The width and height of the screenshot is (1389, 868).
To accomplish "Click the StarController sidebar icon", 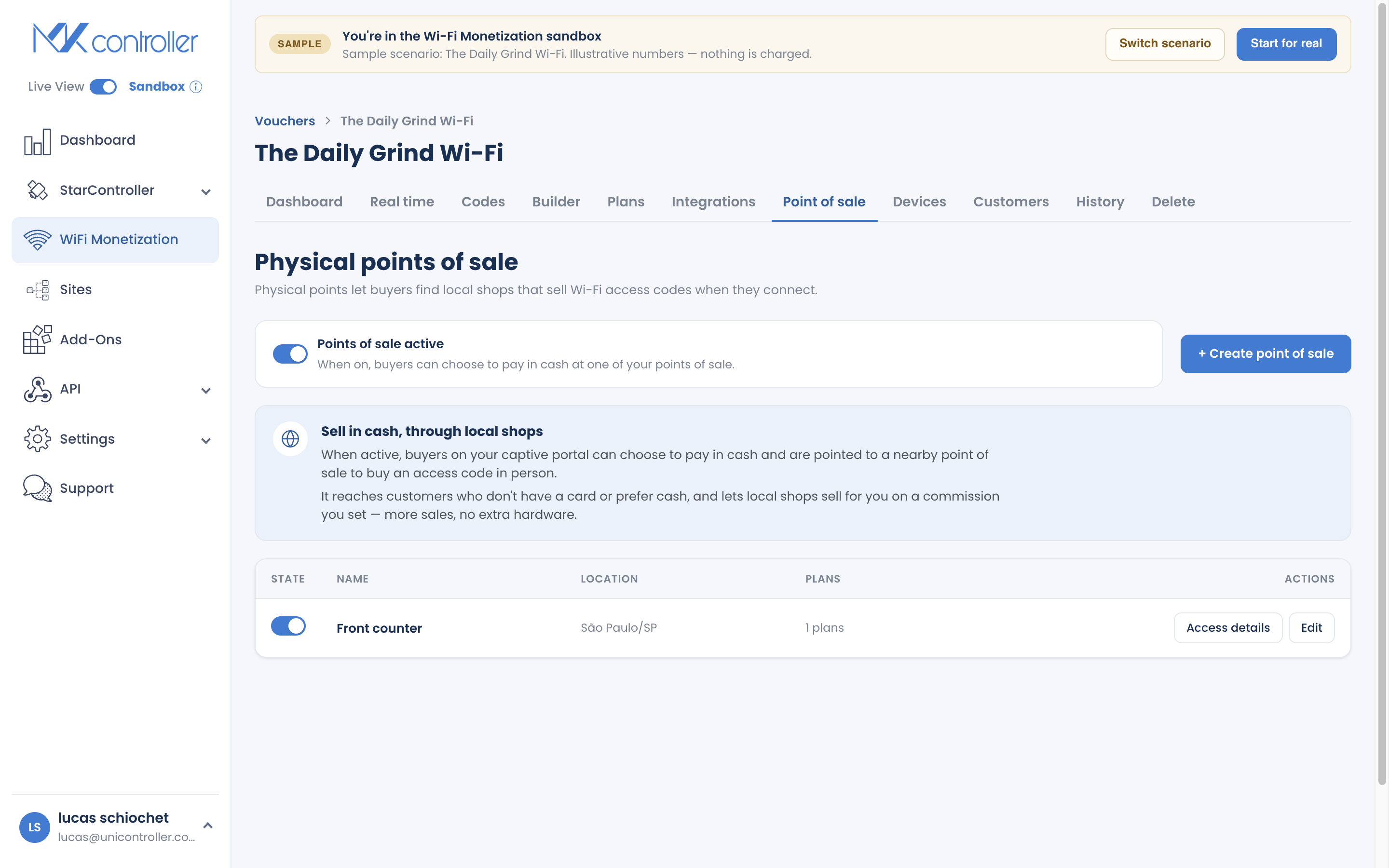I will (37, 190).
